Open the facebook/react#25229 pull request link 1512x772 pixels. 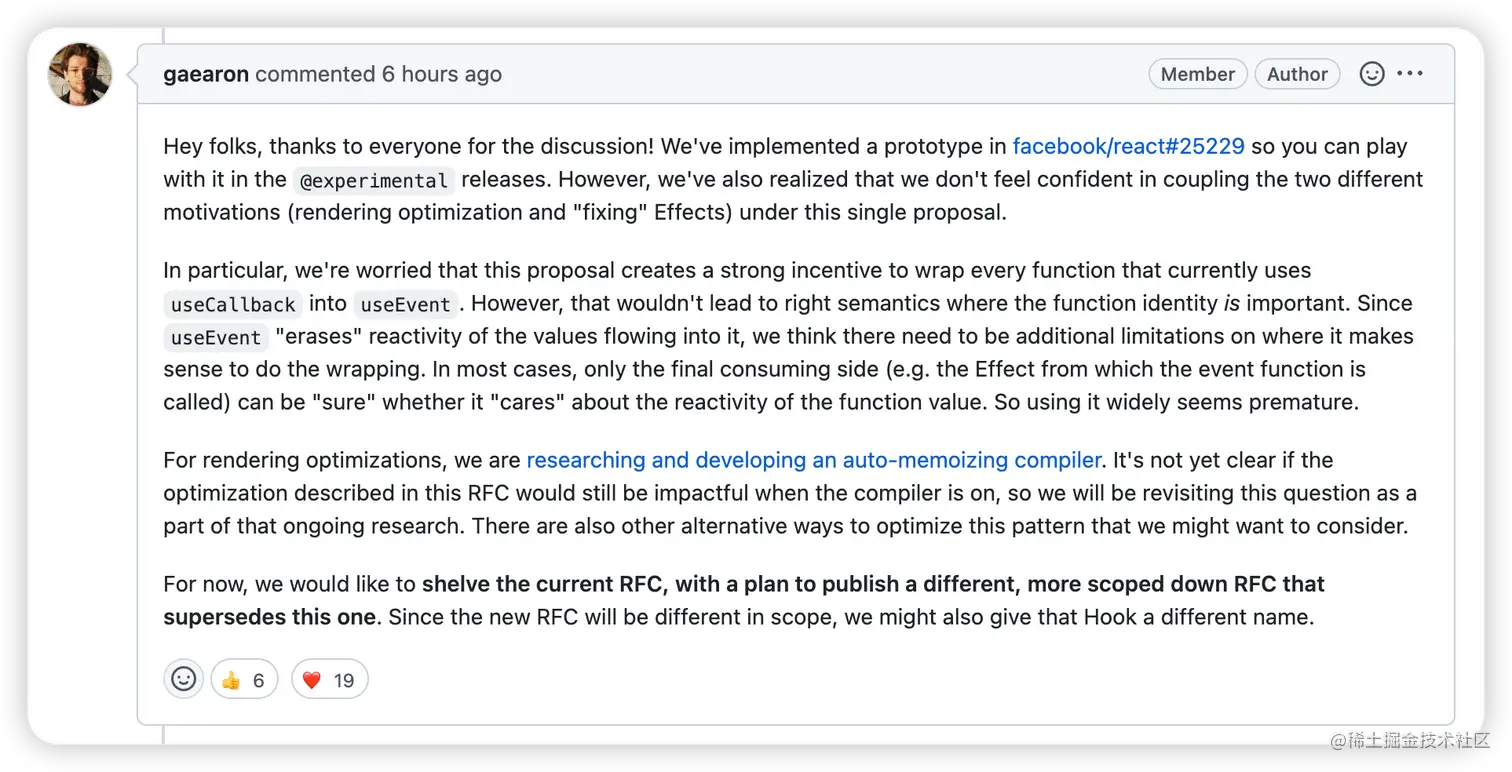(x=1128, y=145)
